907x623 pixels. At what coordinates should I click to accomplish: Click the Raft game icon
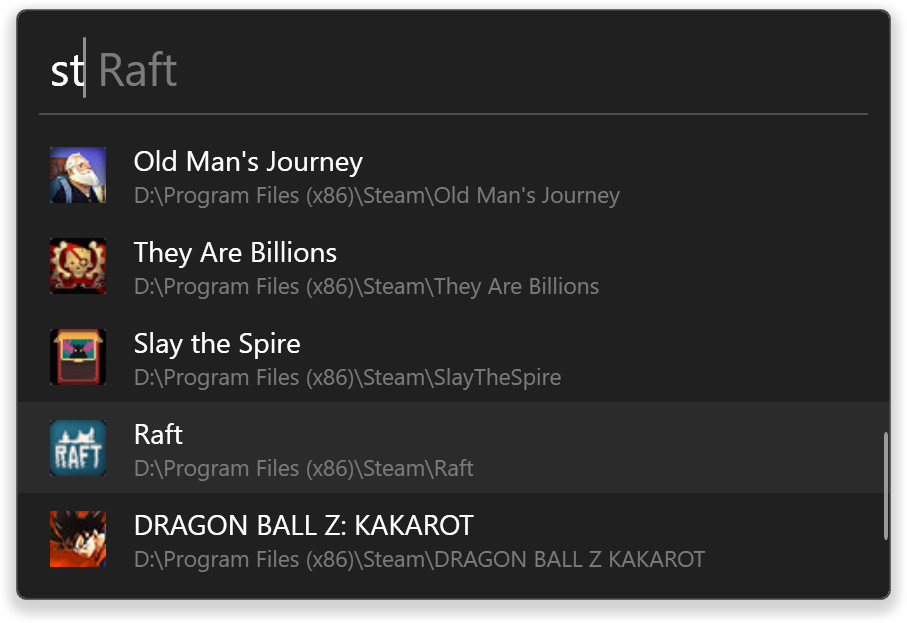[x=78, y=448]
